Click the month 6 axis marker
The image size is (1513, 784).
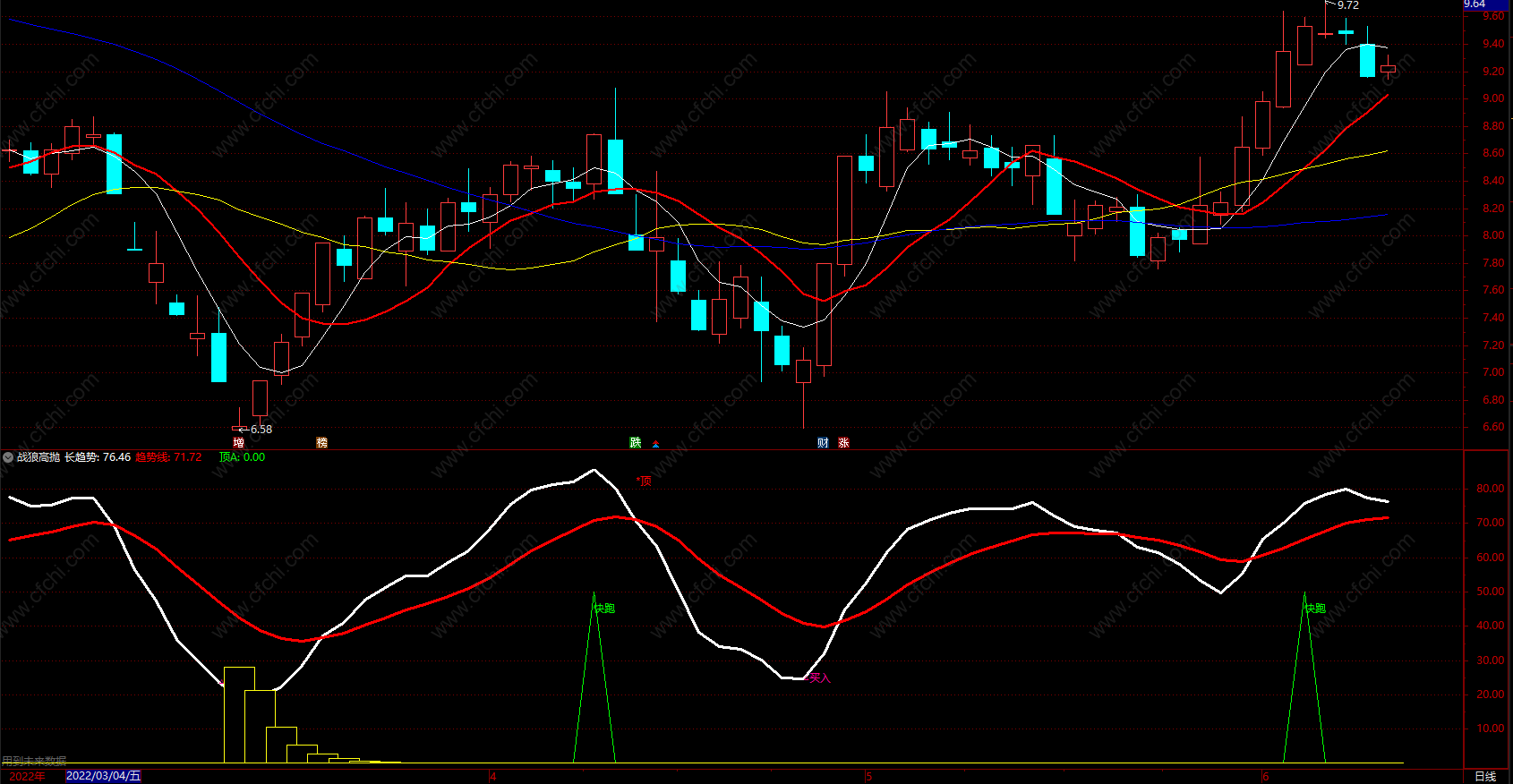click(1266, 776)
